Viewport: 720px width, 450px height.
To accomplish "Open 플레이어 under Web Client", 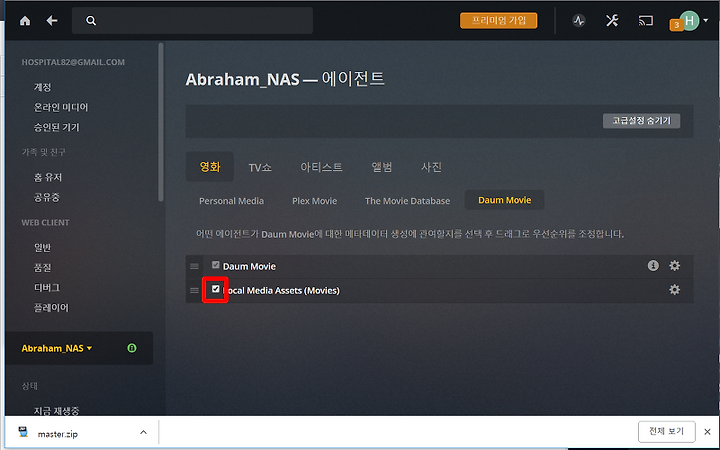I will click(51, 308).
